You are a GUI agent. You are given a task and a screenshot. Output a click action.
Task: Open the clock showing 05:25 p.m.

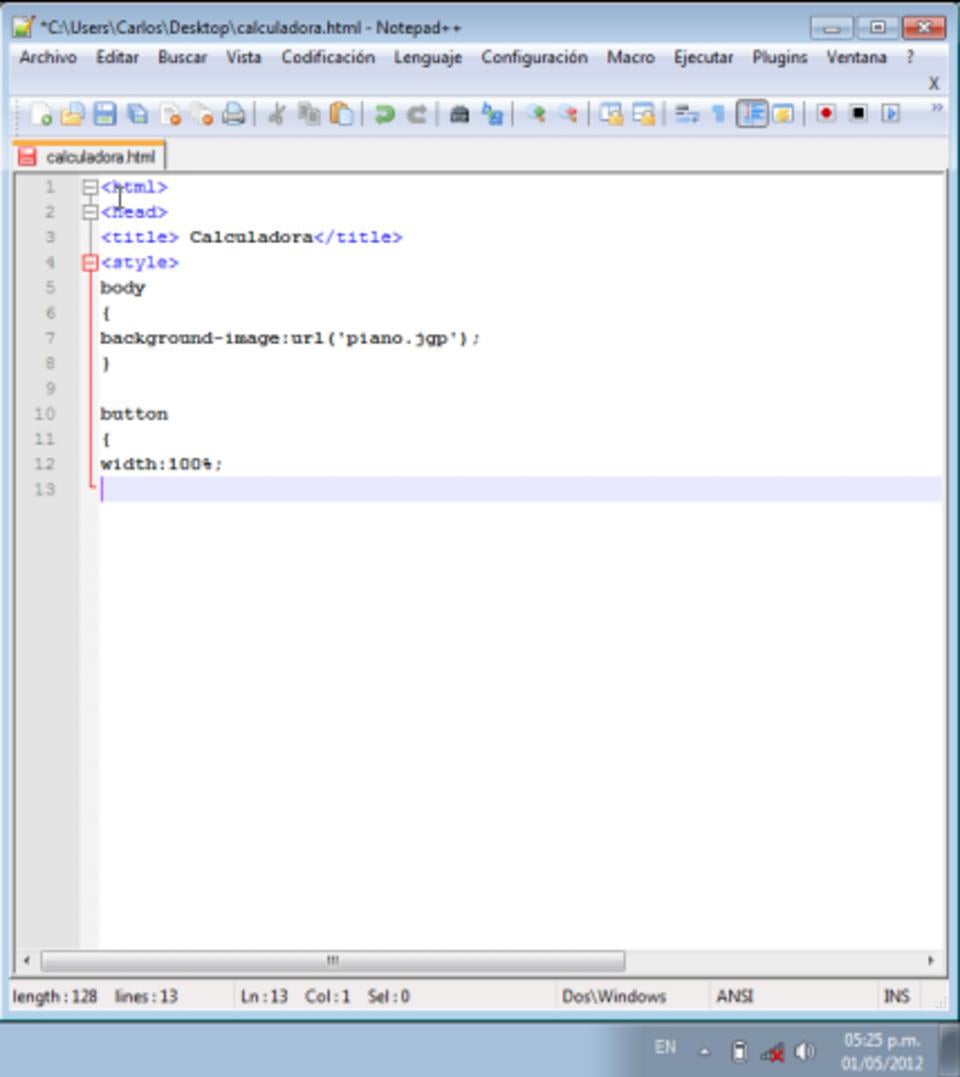click(882, 1051)
